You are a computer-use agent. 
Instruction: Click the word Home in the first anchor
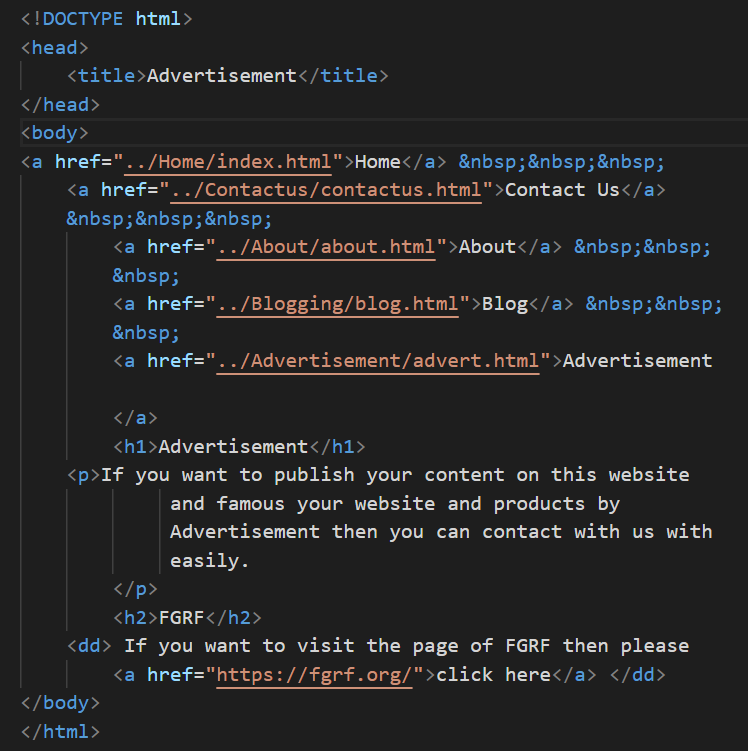pos(378,162)
